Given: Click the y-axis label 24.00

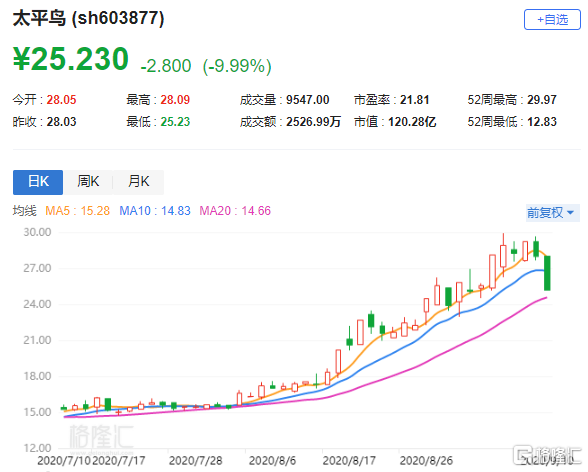Looking at the screenshot, I should coord(37,304).
